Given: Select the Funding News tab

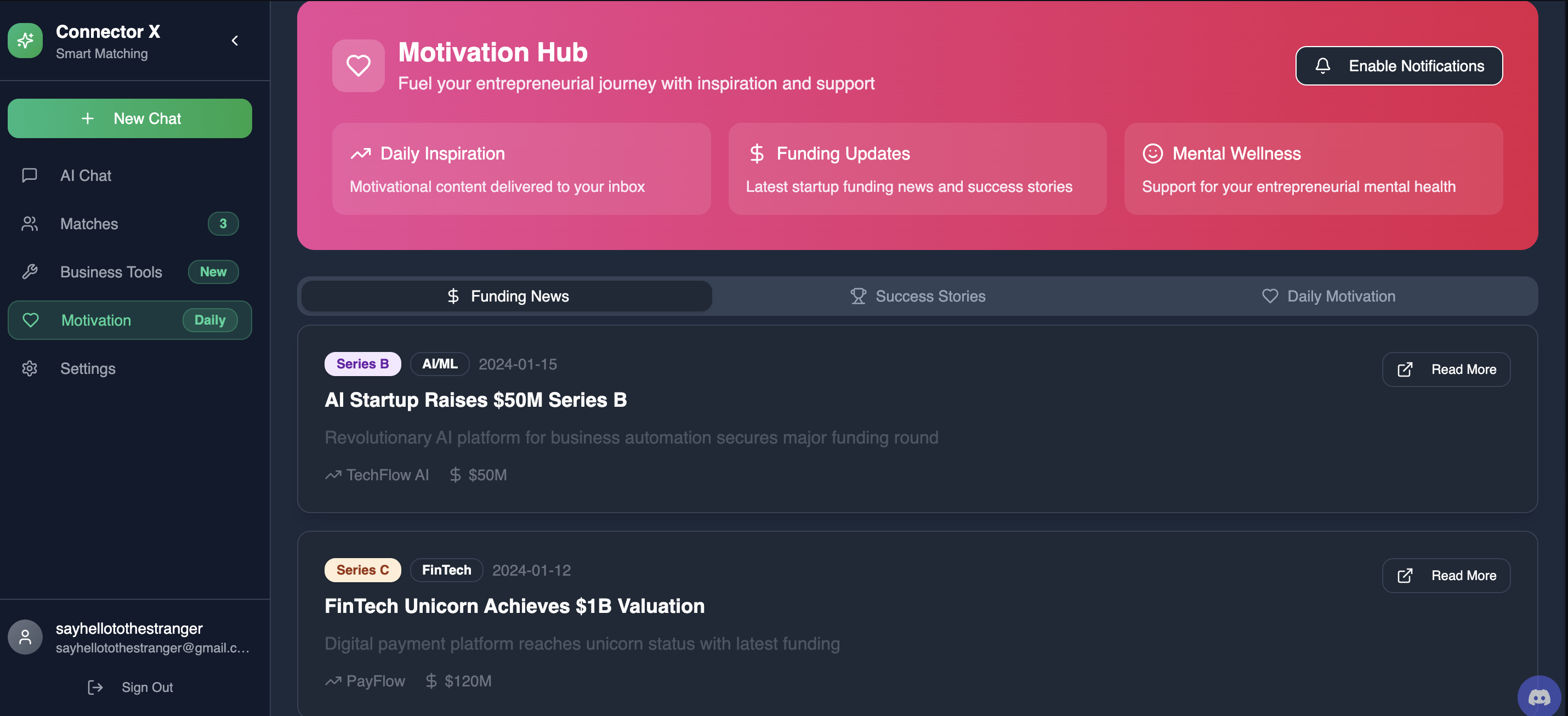Looking at the screenshot, I should (x=507, y=296).
